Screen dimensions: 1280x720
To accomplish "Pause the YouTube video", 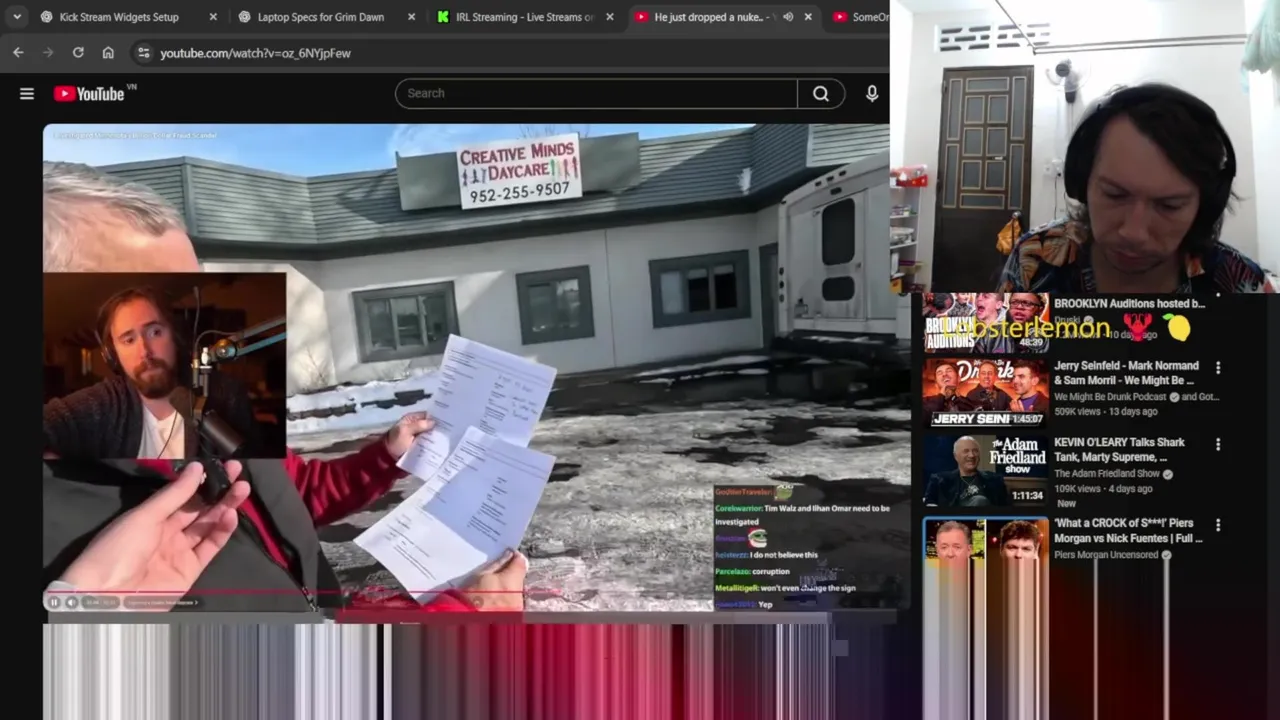I will pyautogui.click(x=54, y=602).
